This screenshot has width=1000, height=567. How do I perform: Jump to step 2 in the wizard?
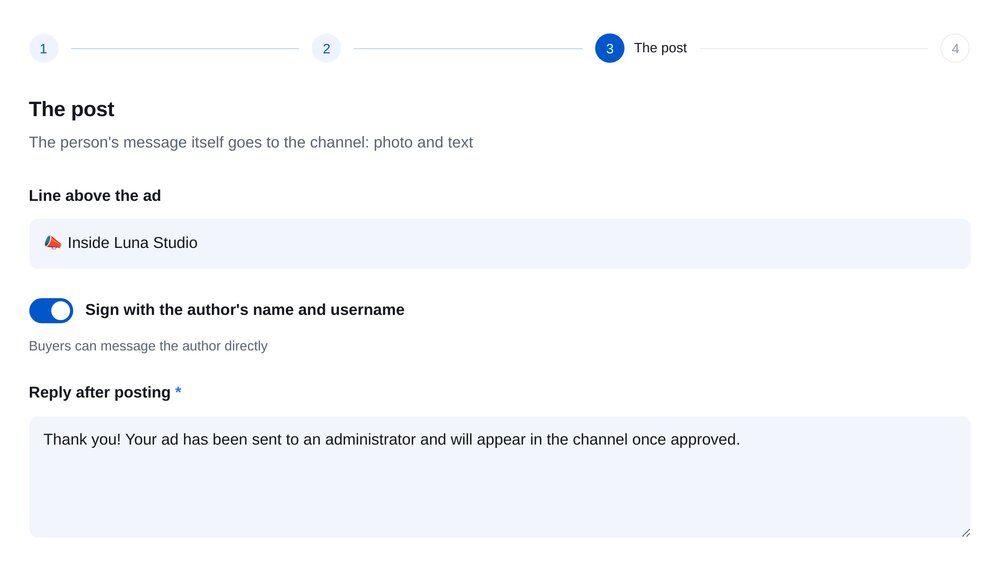pyautogui.click(x=326, y=48)
